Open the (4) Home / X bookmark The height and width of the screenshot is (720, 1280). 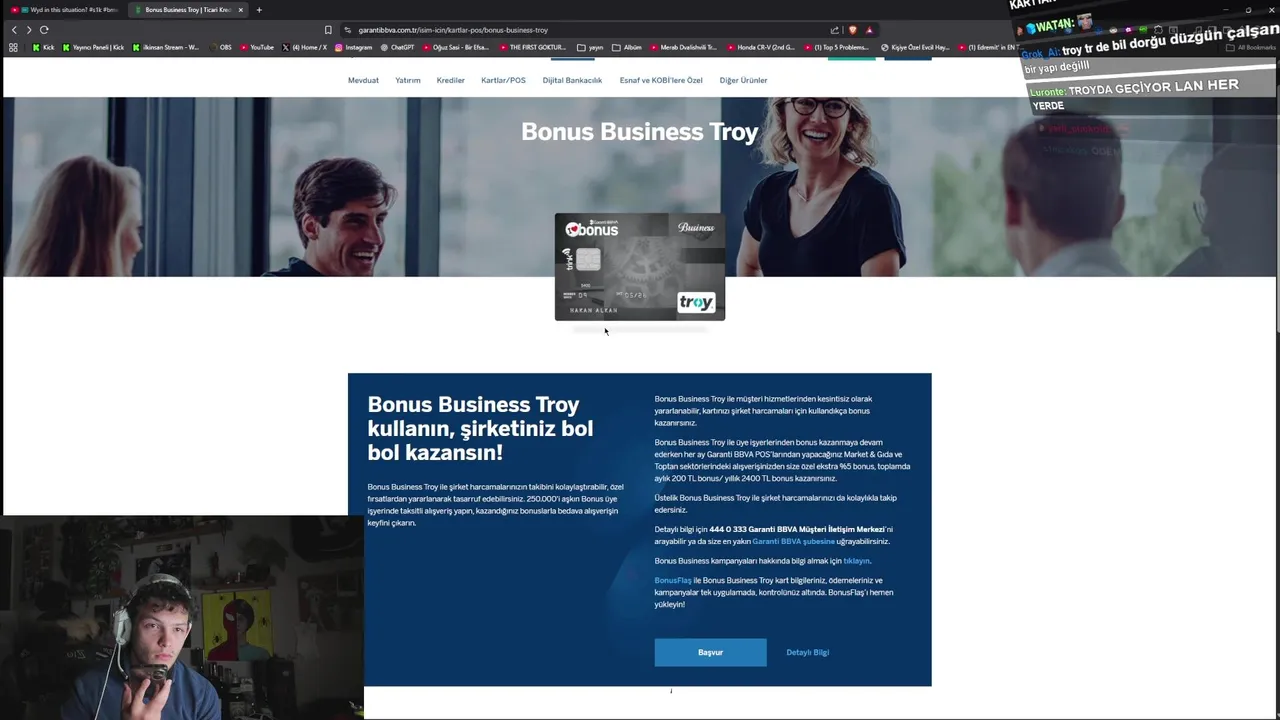click(305, 47)
